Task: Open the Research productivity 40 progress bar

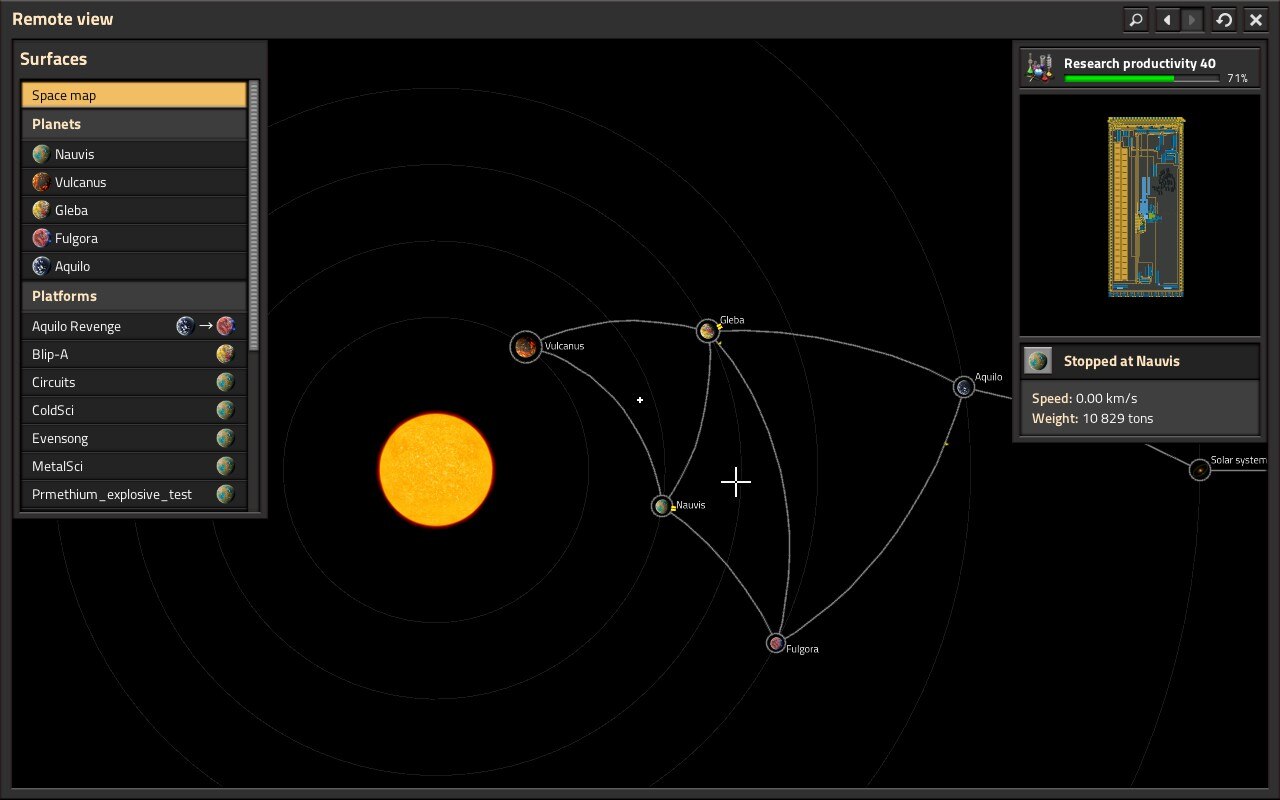Action: [1142, 78]
